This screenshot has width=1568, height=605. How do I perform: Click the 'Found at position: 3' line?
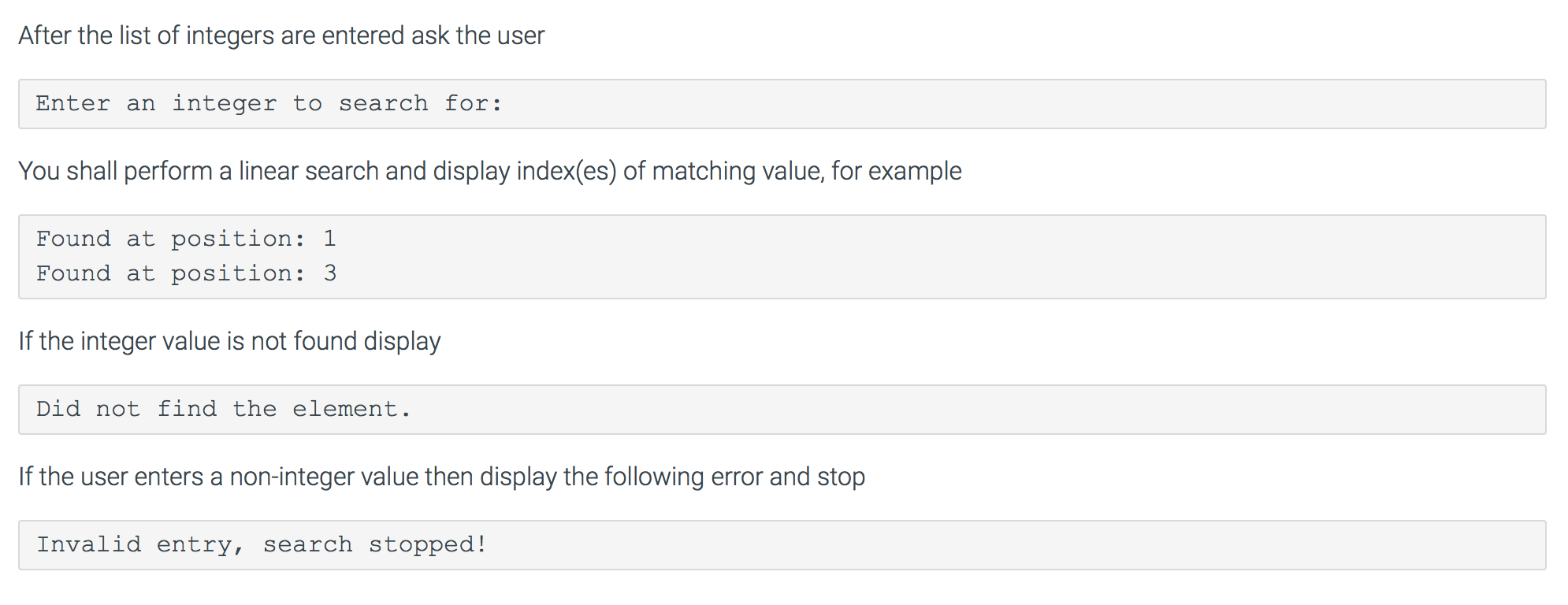pyautogui.click(x=186, y=273)
